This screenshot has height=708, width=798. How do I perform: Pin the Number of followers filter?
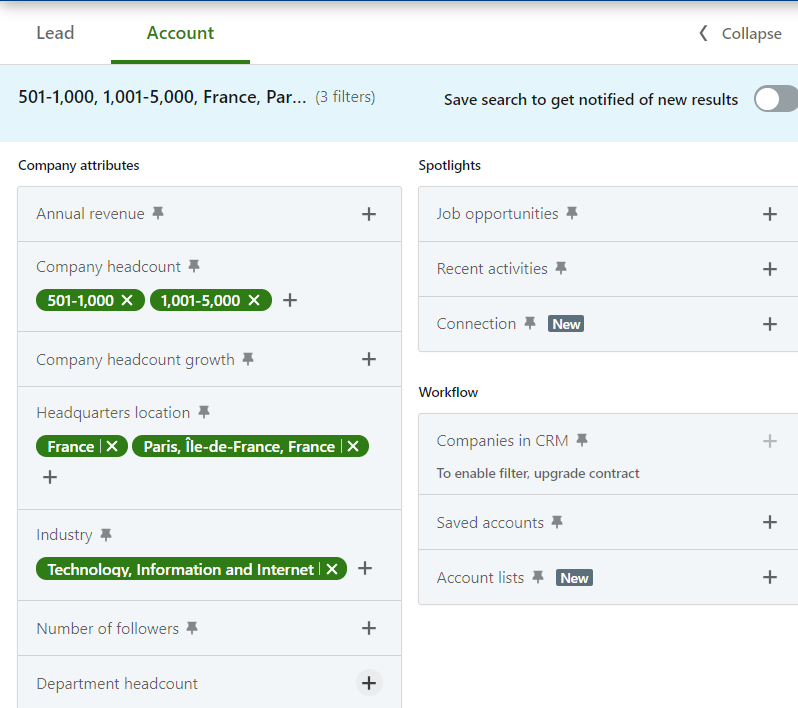coord(192,629)
